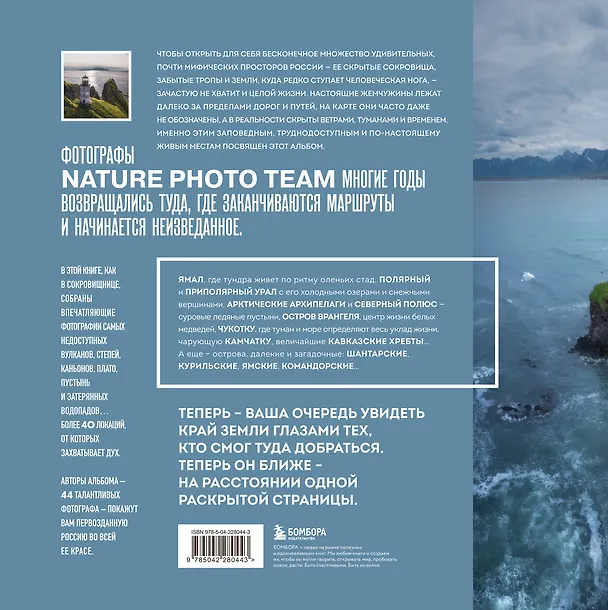
Task: Click the line КАНЬОНОВ, ПЛАТО
Action: (89, 369)
